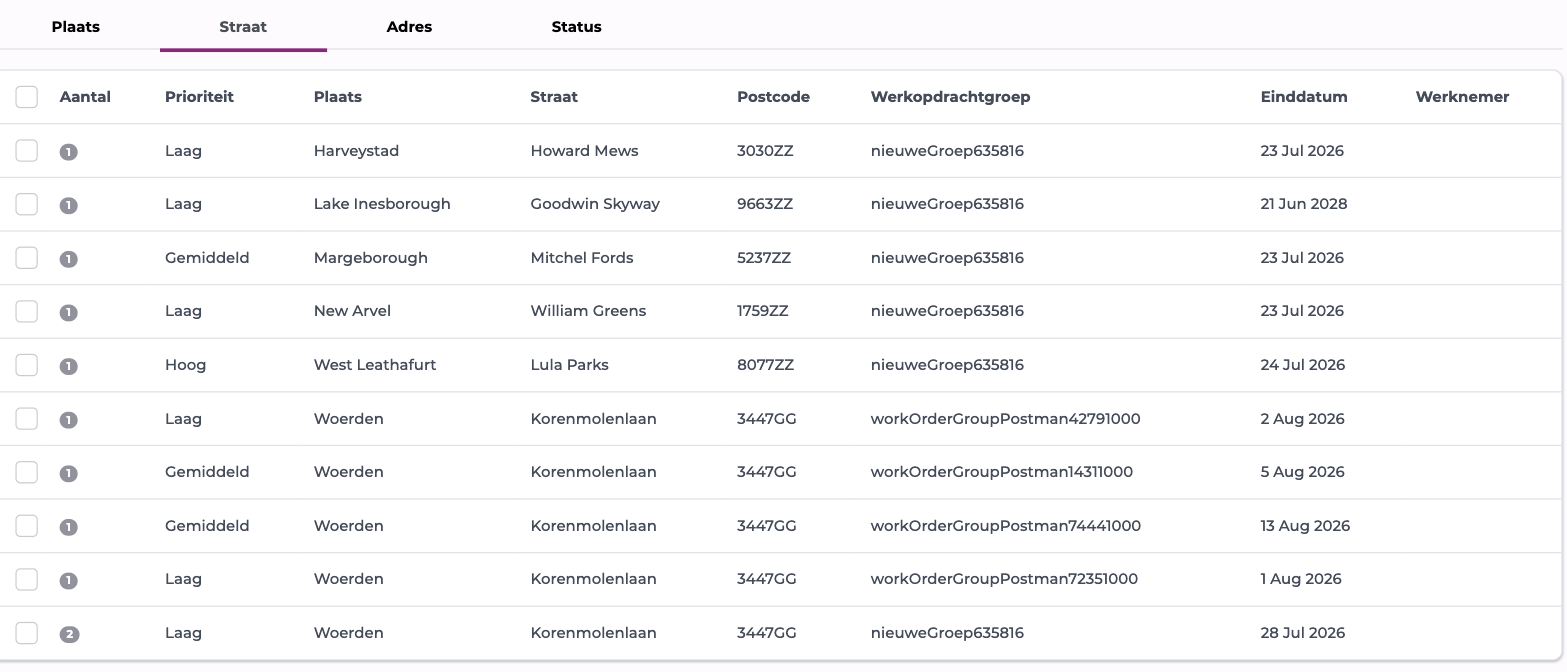Switch to the Status tab

coord(577,26)
